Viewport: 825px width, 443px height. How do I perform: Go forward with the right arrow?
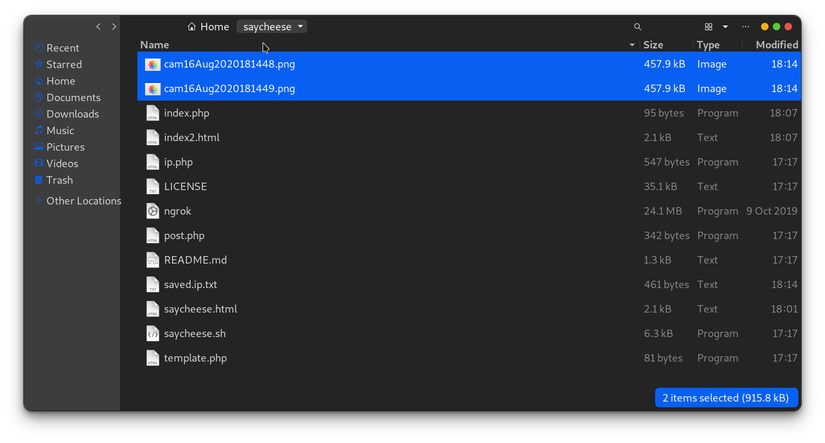pyautogui.click(x=114, y=27)
